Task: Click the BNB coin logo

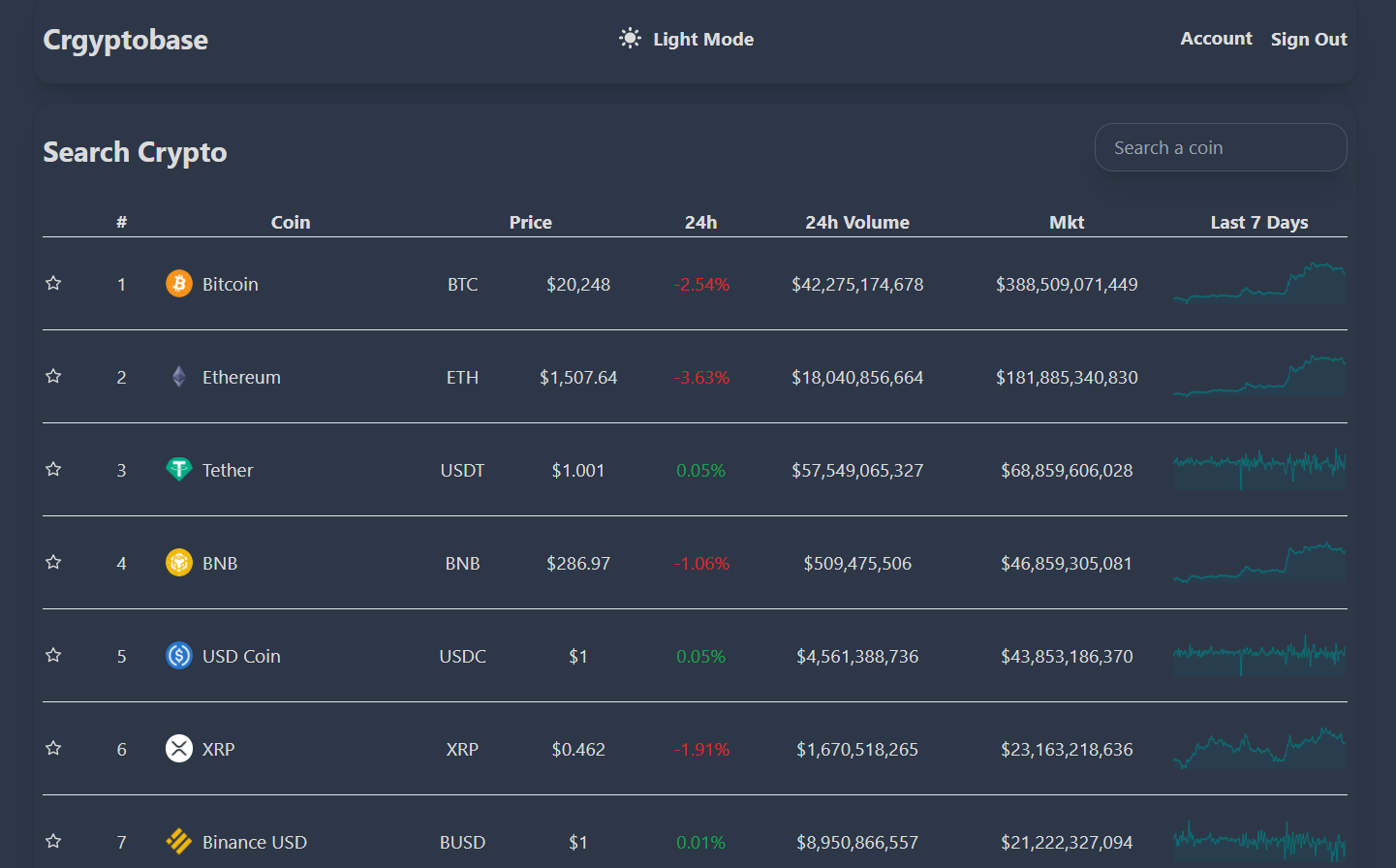Action: pyautogui.click(x=179, y=563)
